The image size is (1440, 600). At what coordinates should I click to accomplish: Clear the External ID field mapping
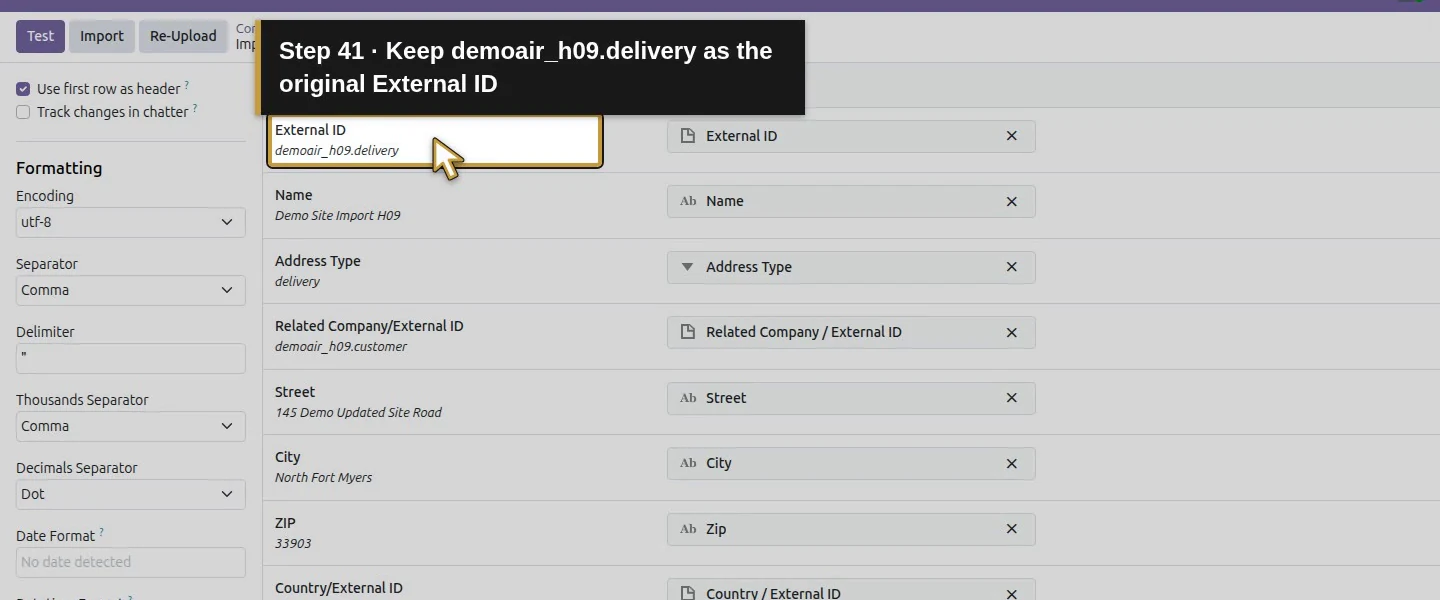1011,136
